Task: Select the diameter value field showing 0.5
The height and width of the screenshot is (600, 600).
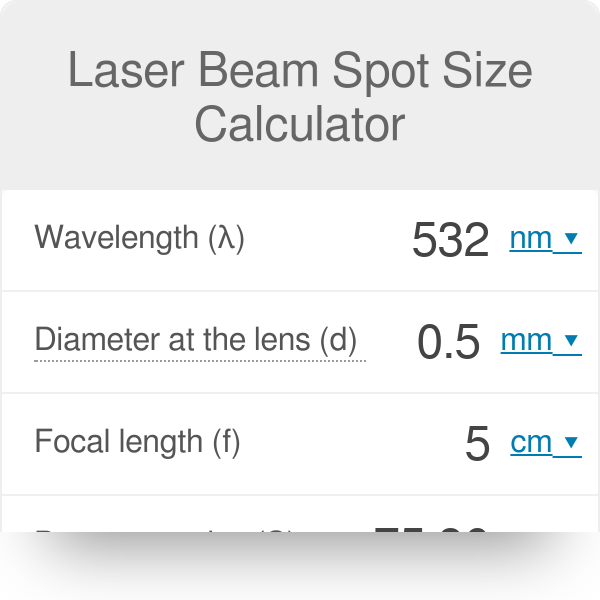Action: pos(449,342)
